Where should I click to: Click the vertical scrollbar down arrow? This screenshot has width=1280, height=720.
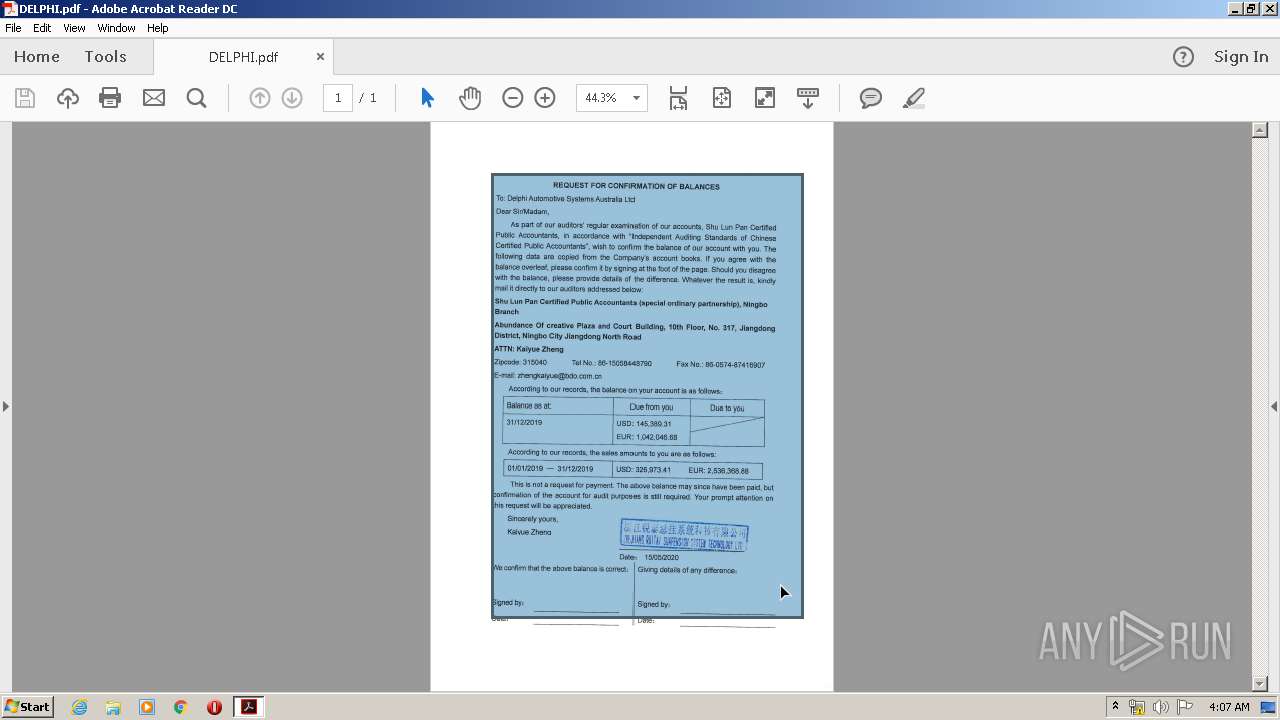coord(1260,683)
